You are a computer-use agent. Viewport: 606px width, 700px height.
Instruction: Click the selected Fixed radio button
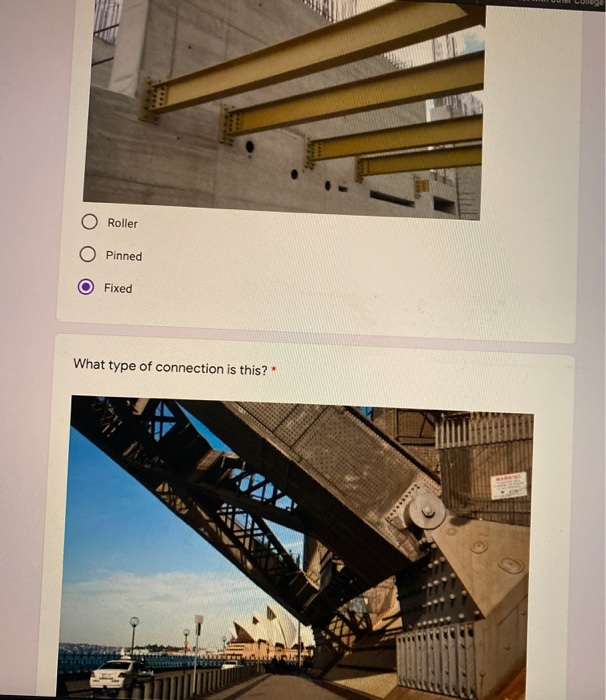tap(86, 287)
